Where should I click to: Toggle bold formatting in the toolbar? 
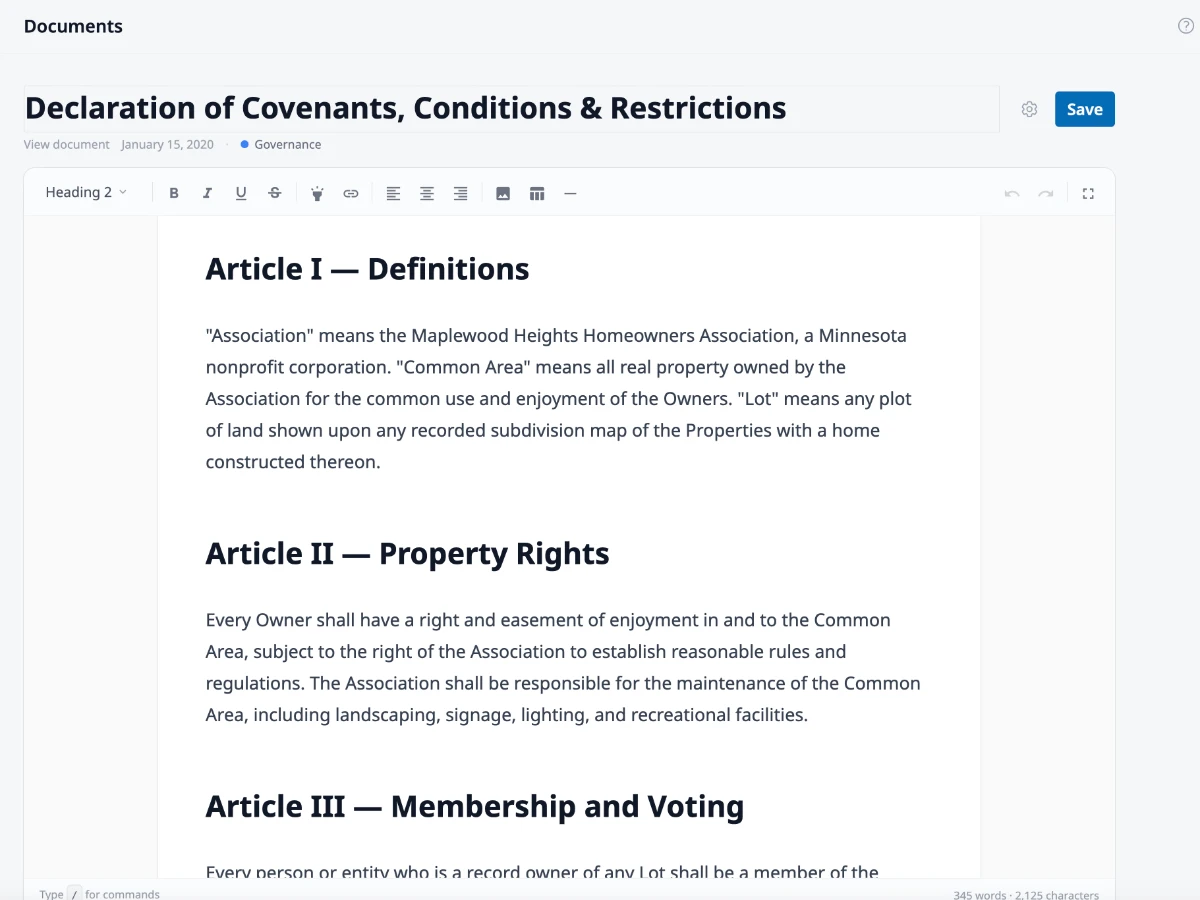[x=174, y=193]
